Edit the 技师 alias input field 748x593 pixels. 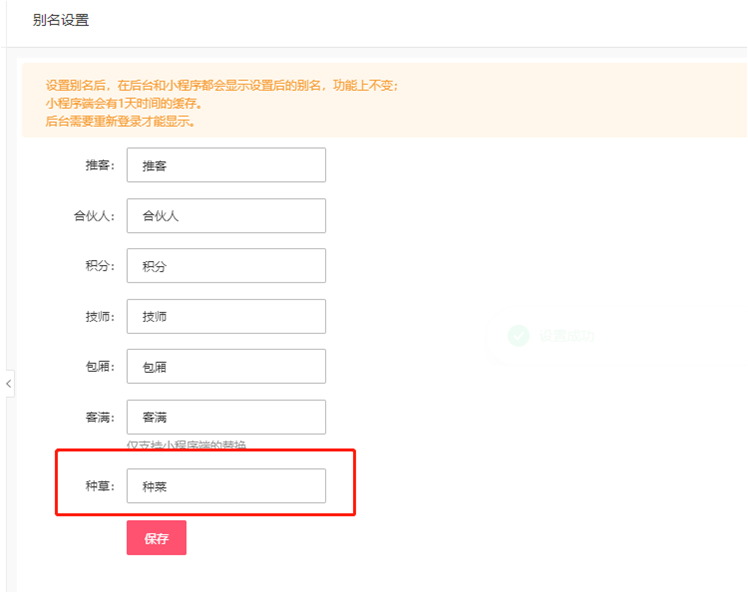point(226,316)
